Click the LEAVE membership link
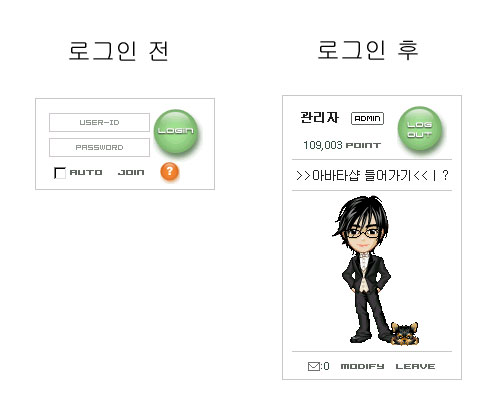500x400 pixels. [x=415, y=366]
